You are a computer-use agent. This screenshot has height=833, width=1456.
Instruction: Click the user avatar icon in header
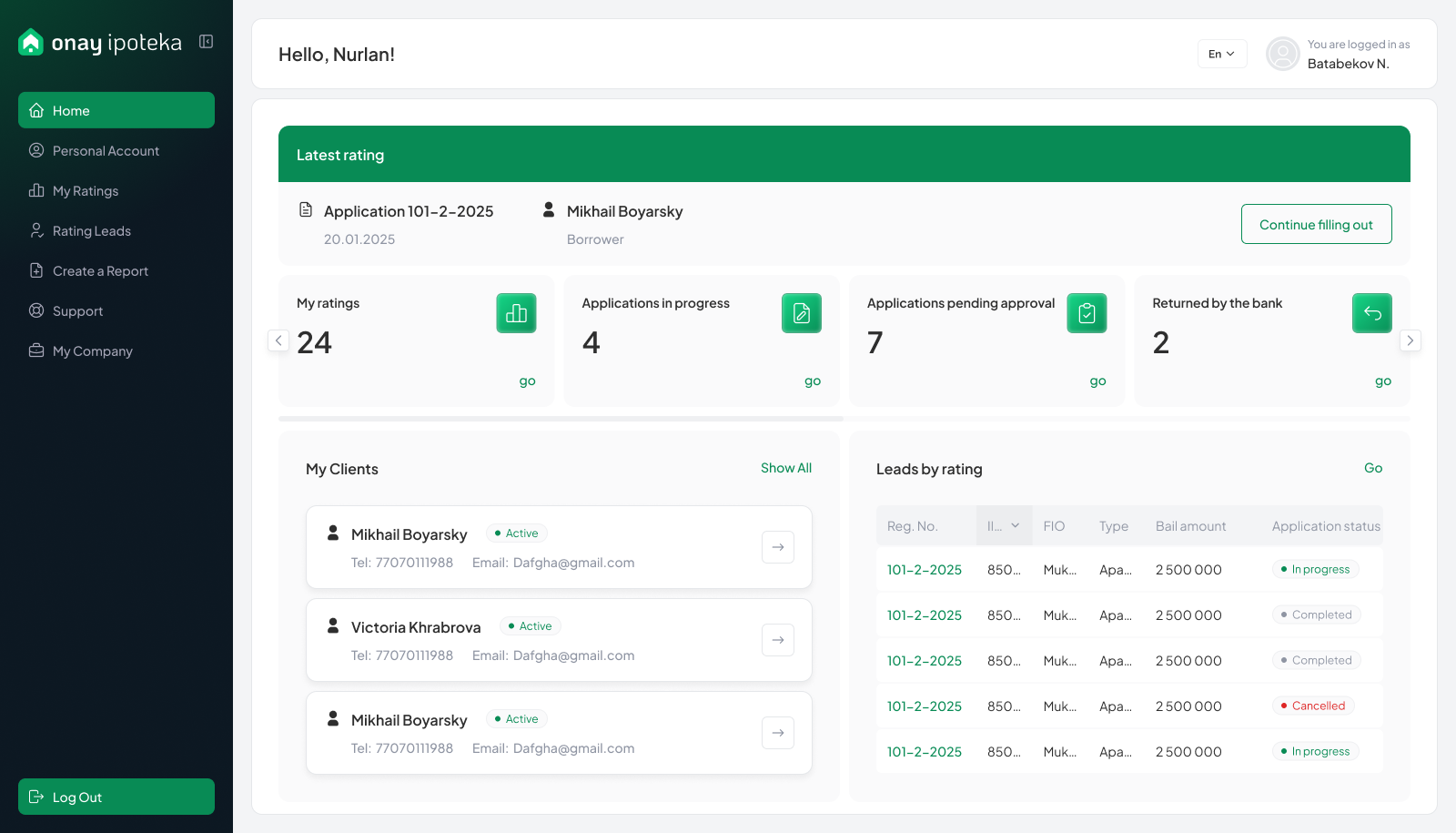[1282, 54]
